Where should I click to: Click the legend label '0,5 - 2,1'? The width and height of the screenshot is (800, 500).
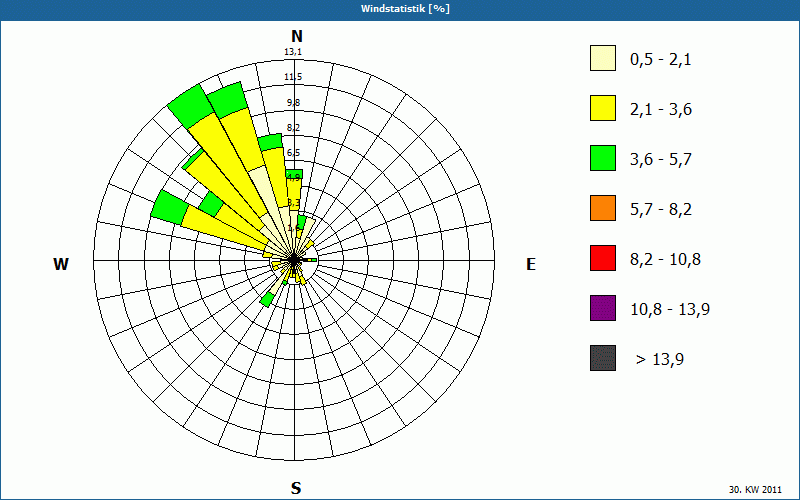(661, 60)
